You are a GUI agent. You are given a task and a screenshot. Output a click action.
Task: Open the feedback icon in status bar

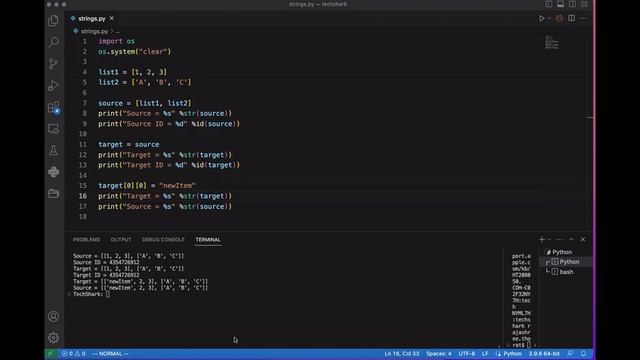(570, 354)
